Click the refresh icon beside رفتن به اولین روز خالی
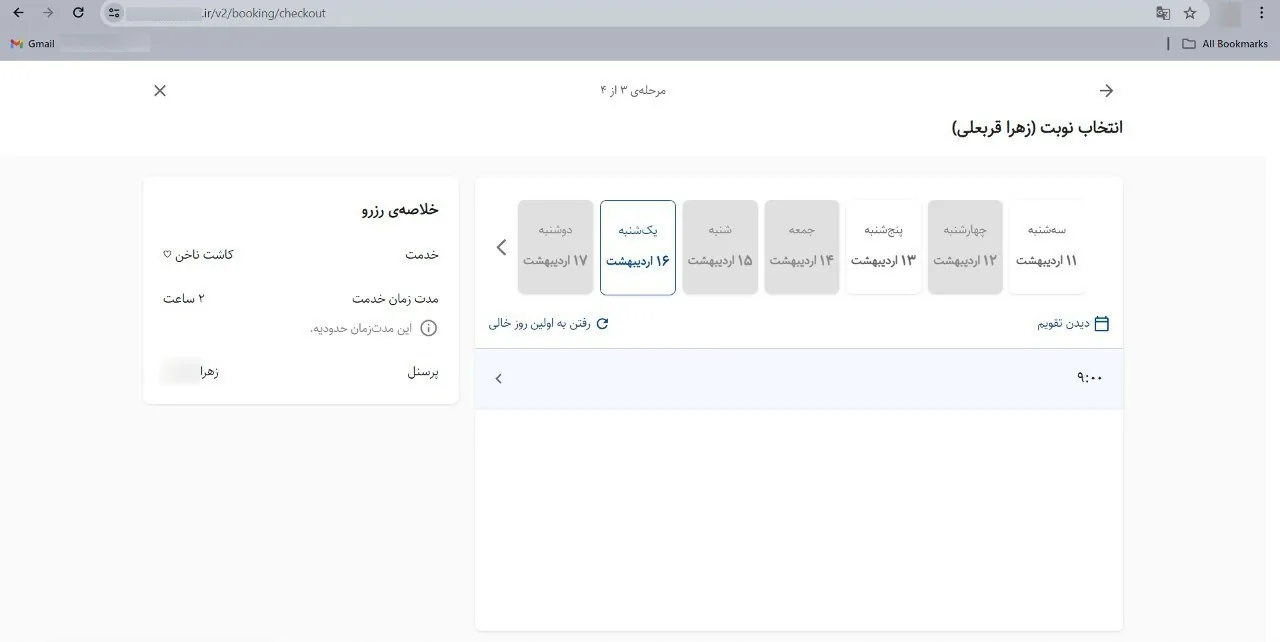 (602, 324)
